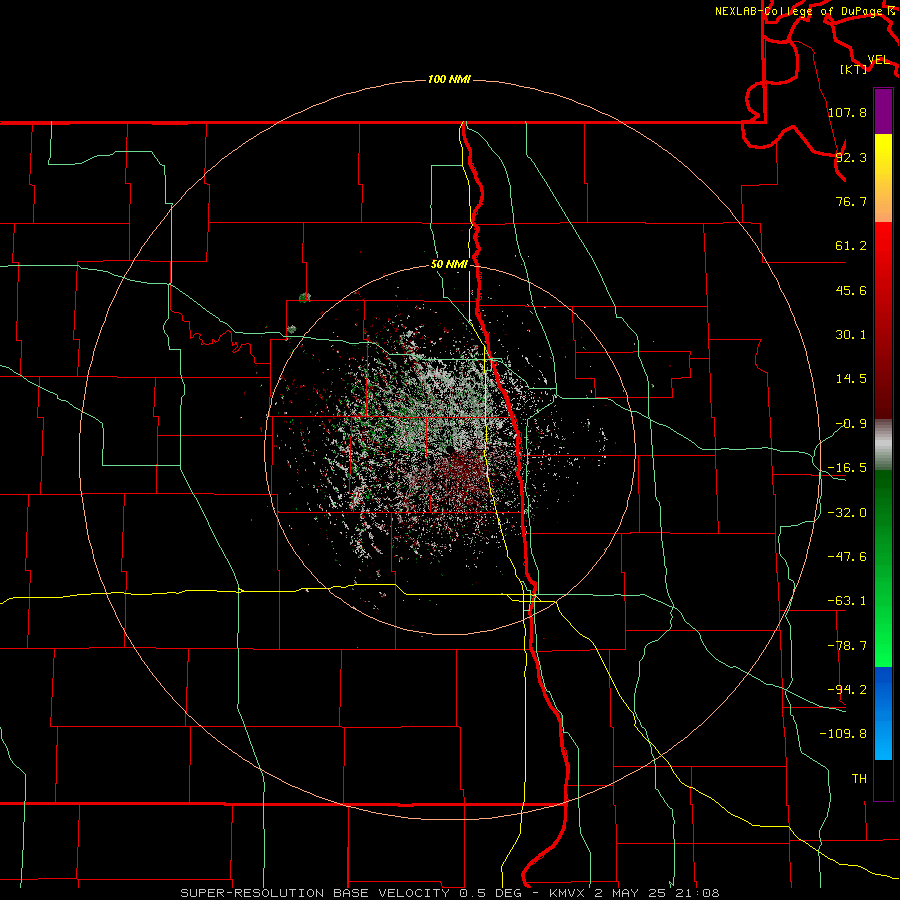Click the -109.8 velocity scale value
Viewport: 900px width, 900px height.
[x=843, y=734]
